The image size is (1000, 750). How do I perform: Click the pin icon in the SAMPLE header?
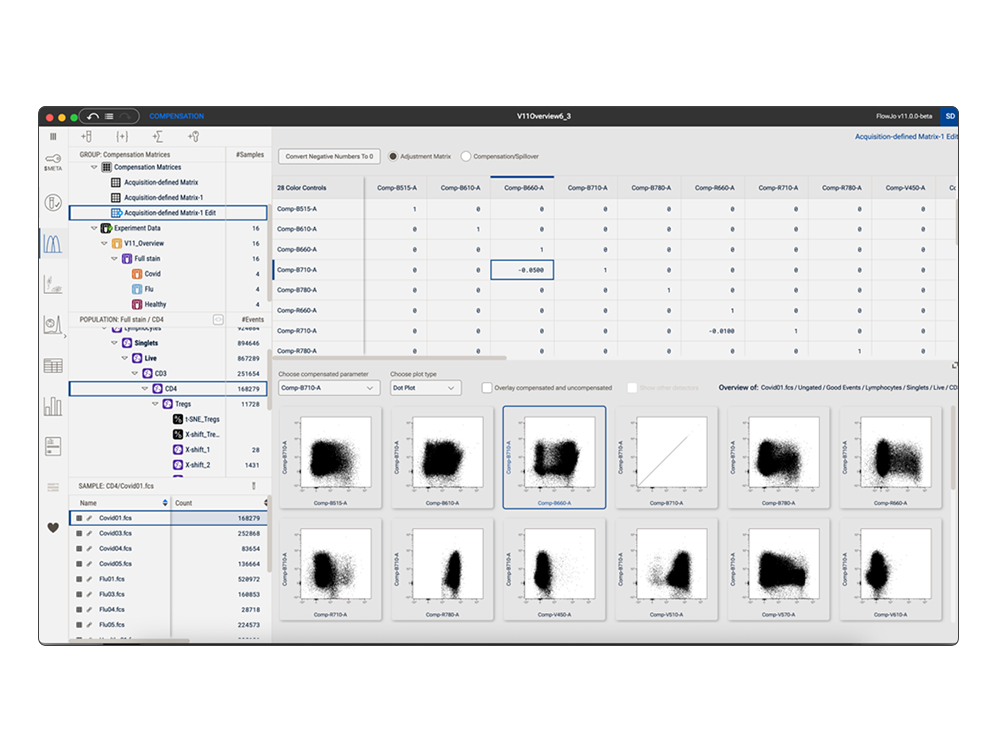click(x=254, y=486)
